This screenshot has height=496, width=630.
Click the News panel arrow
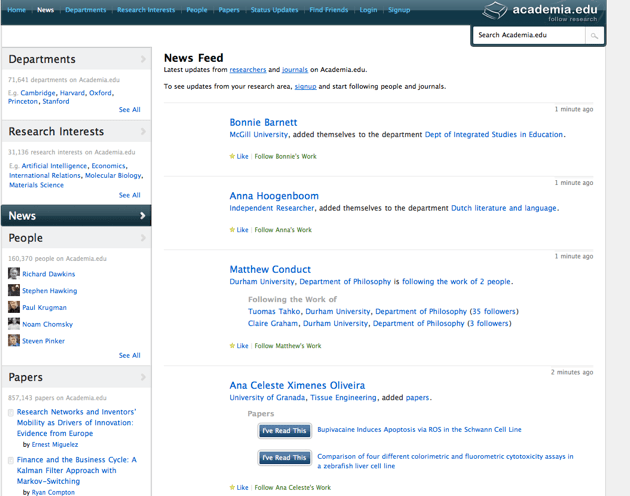coord(142,216)
